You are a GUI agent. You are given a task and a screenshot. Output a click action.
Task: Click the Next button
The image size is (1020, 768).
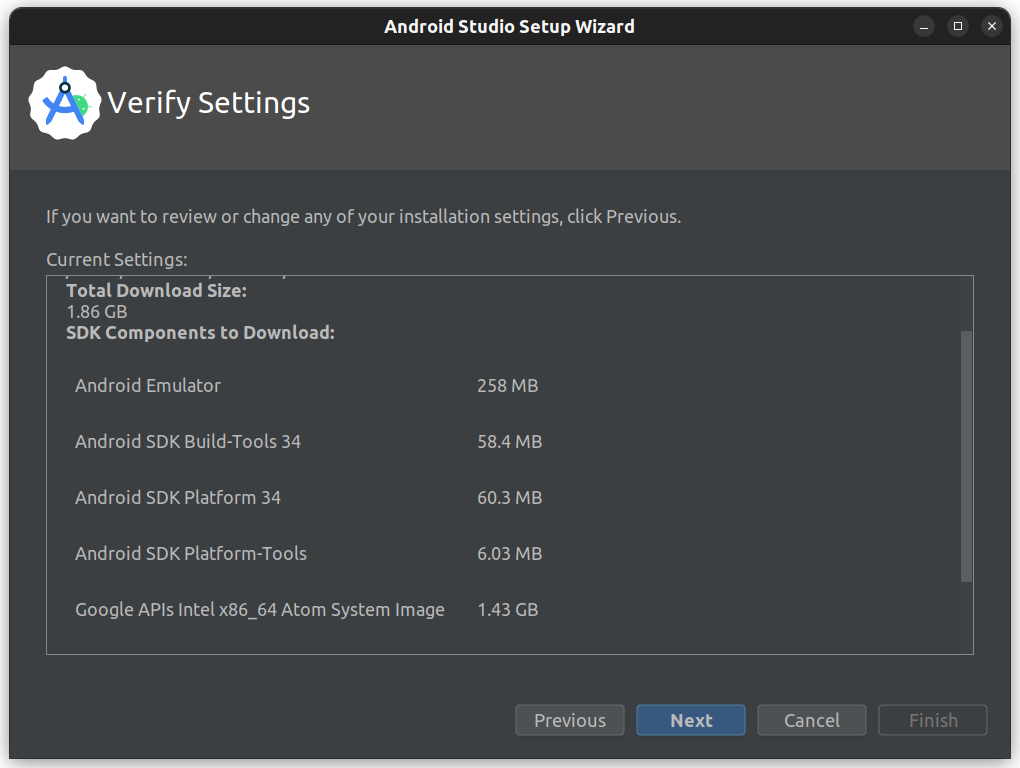(691, 720)
